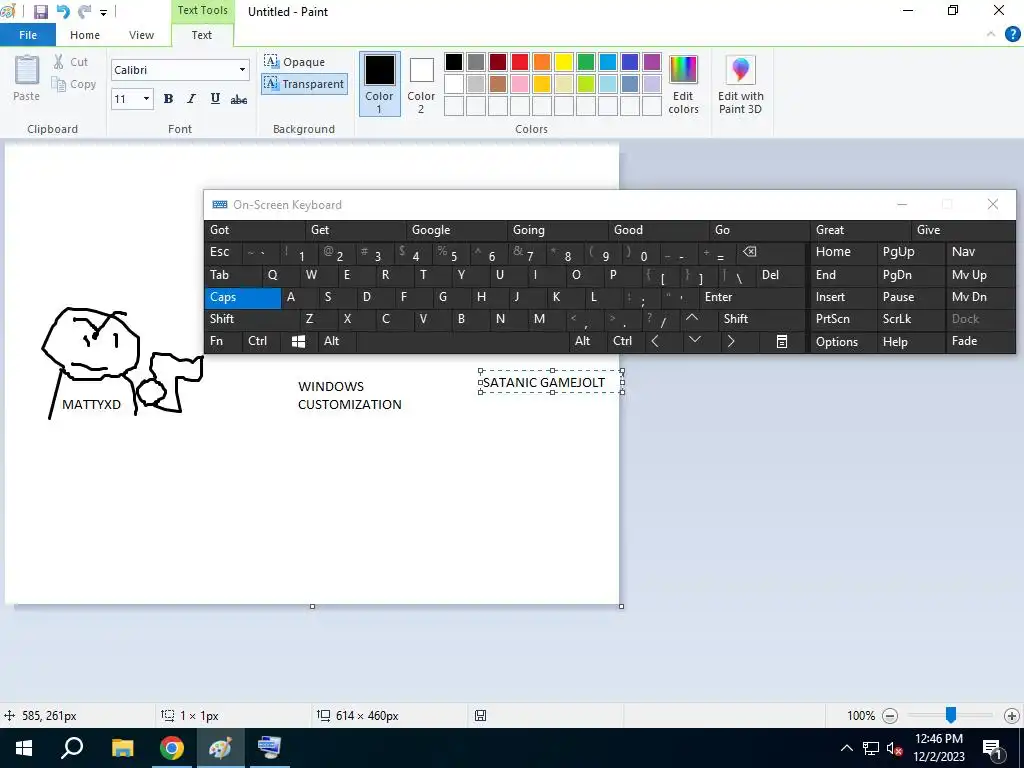Screen dimensions: 1024x768
Task: Select Transparent background option
Action: (x=304, y=84)
